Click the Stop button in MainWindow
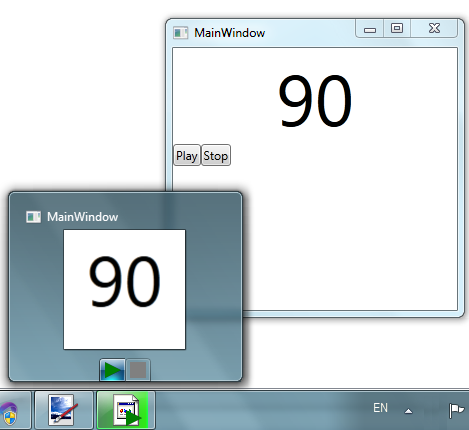The height and width of the screenshot is (430, 469). 216,155
